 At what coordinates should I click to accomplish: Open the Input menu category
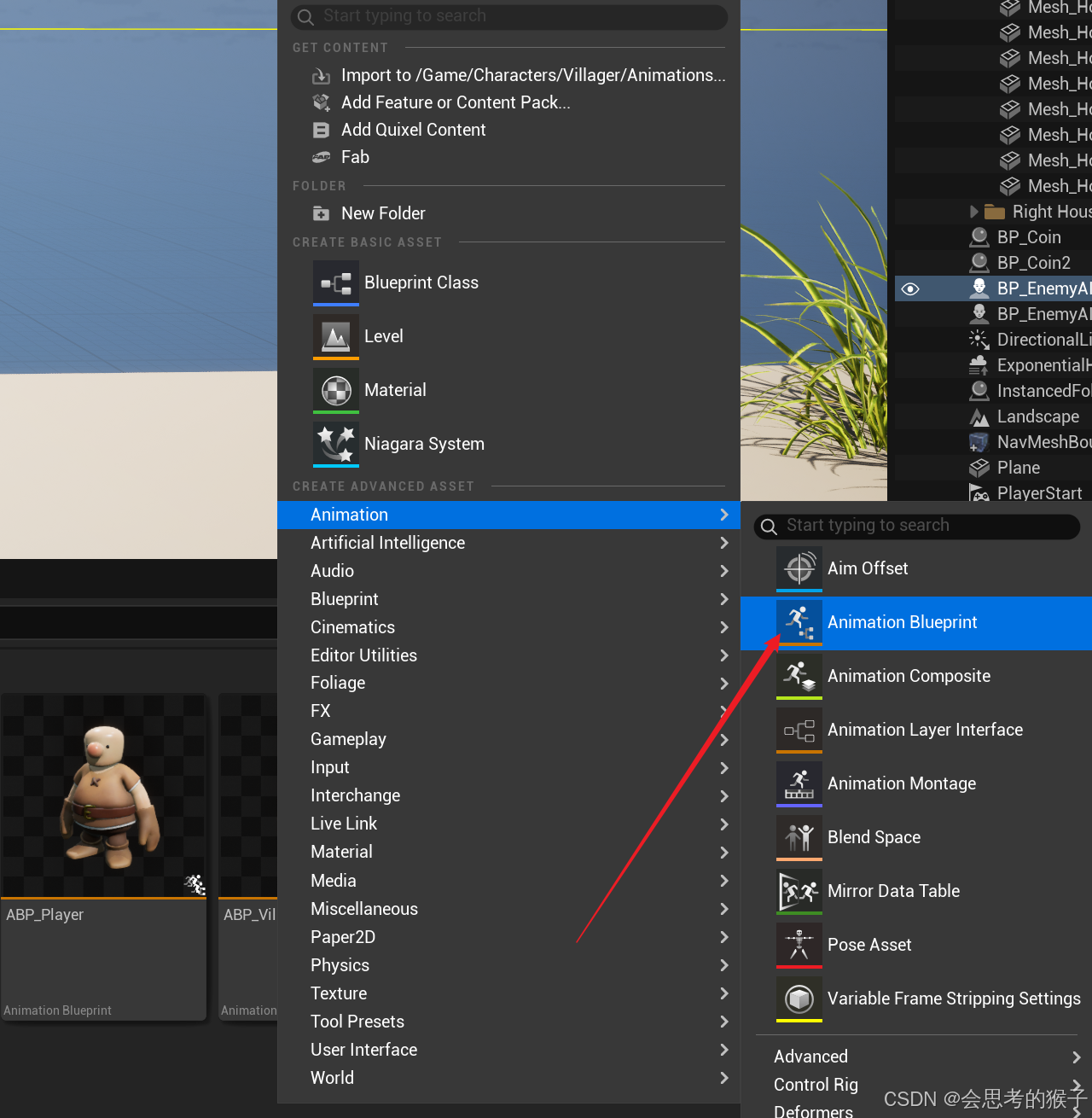(508, 767)
